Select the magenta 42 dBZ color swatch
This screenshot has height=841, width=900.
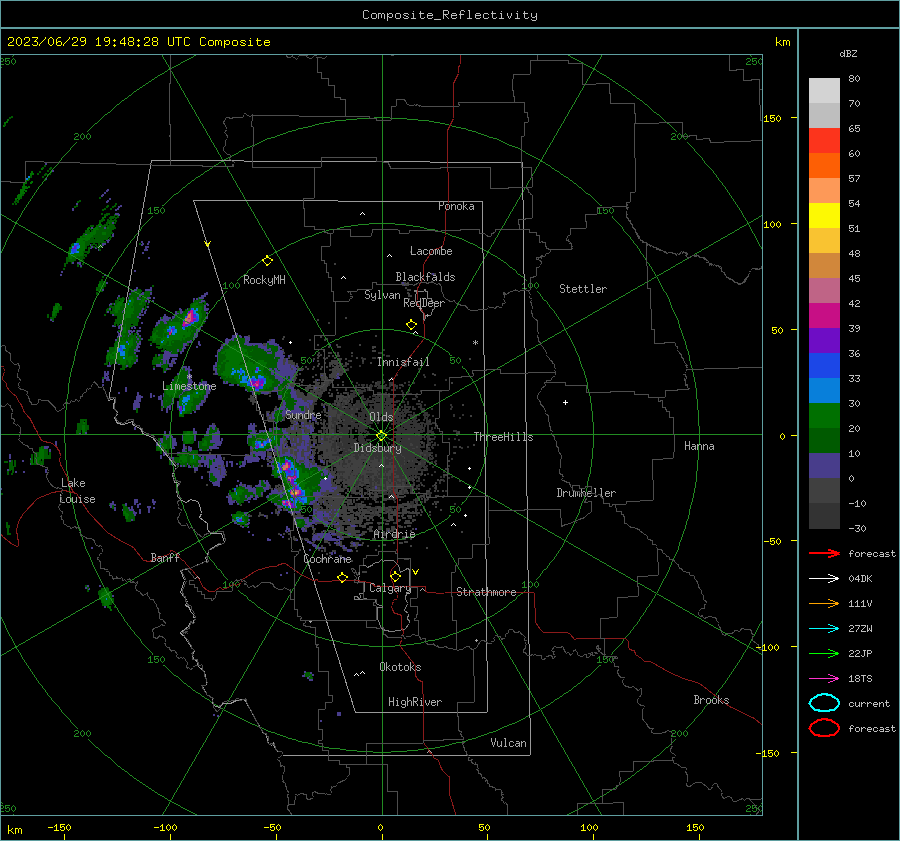(x=824, y=316)
